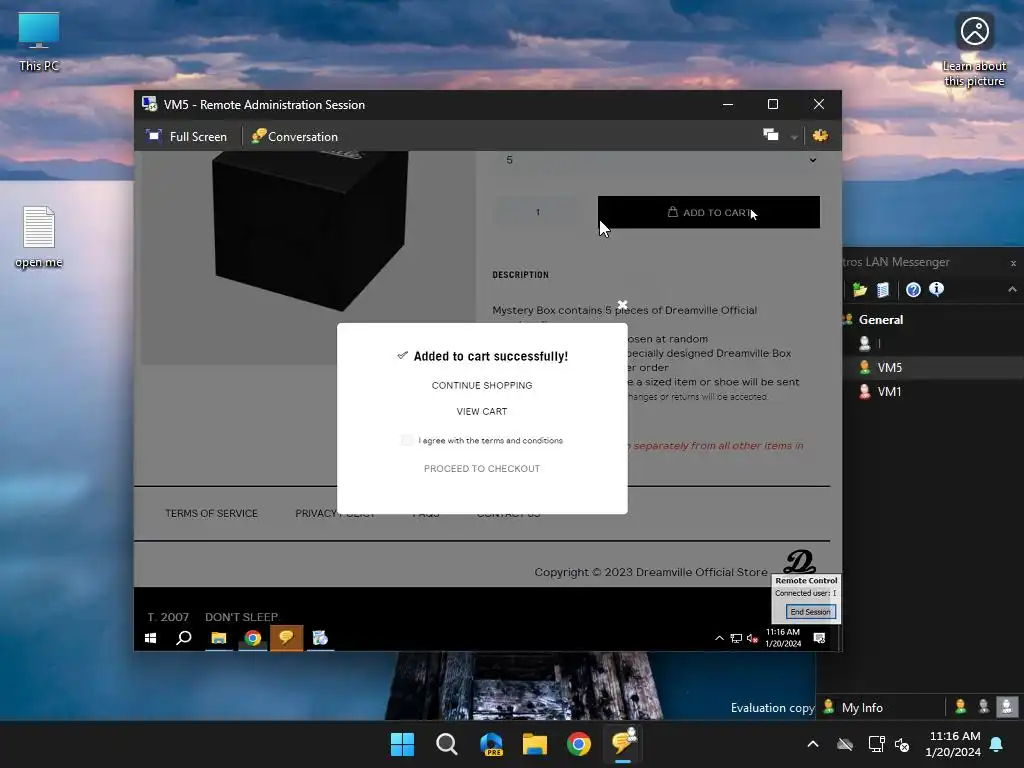
Task: Click LAN Messenger icon on host taskbar
Action: (623, 743)
